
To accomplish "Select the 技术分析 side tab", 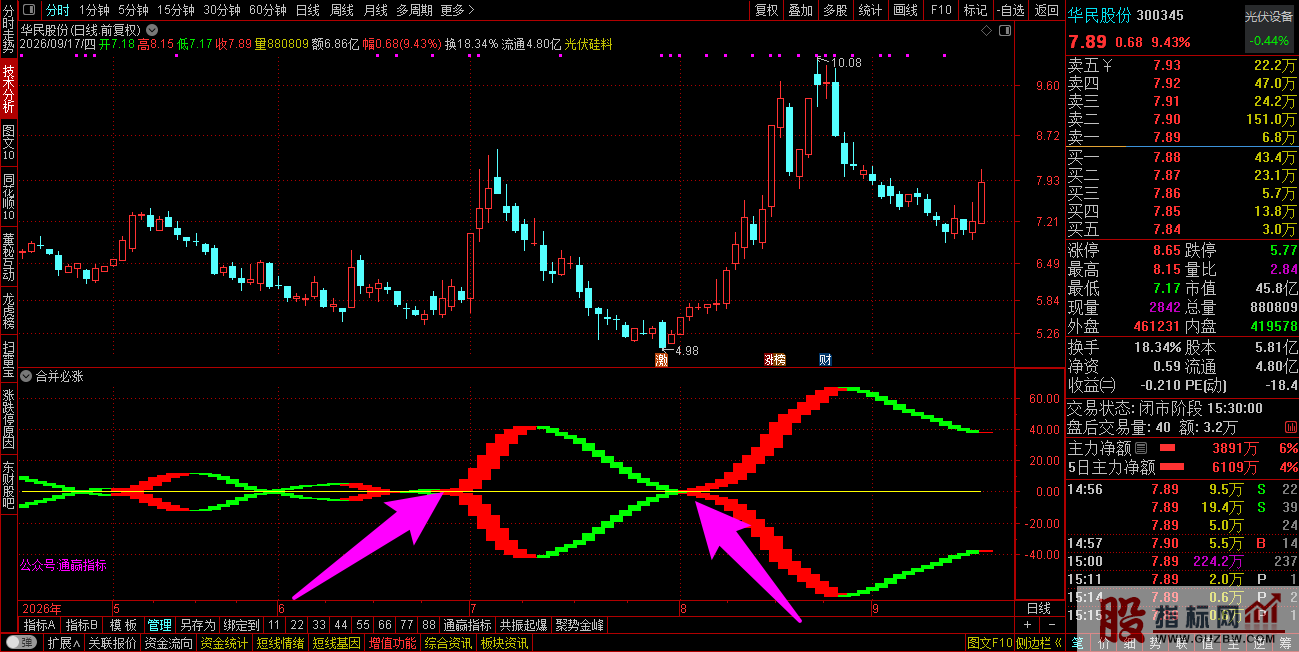I will [9, 89].
